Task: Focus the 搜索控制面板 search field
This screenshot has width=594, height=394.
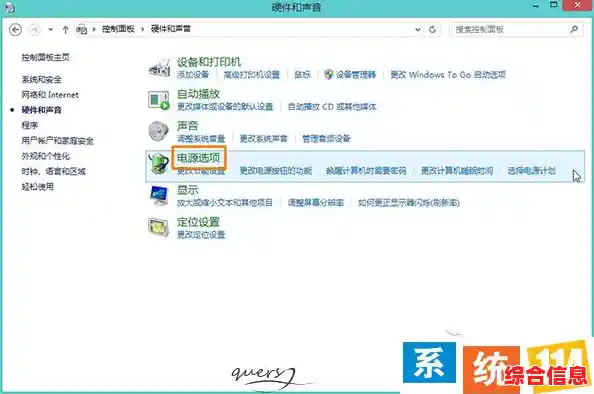Action: (516, 30)
